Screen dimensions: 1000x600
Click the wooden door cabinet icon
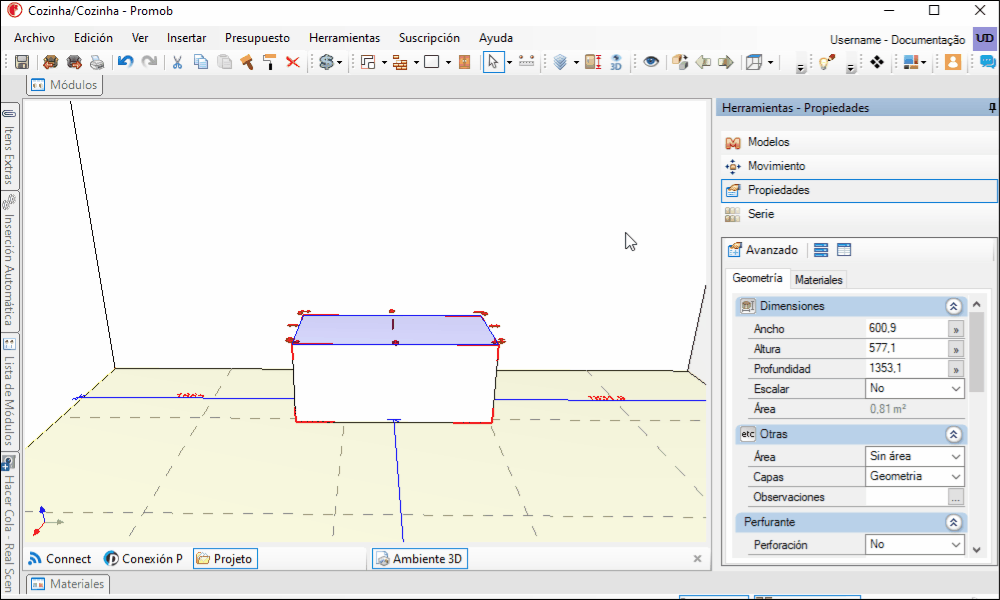[x=465, y=62]
